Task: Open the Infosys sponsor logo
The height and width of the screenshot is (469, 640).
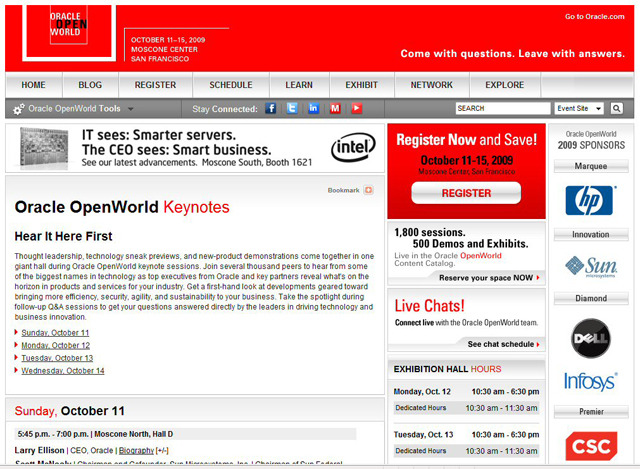Action: coord(591,382)
